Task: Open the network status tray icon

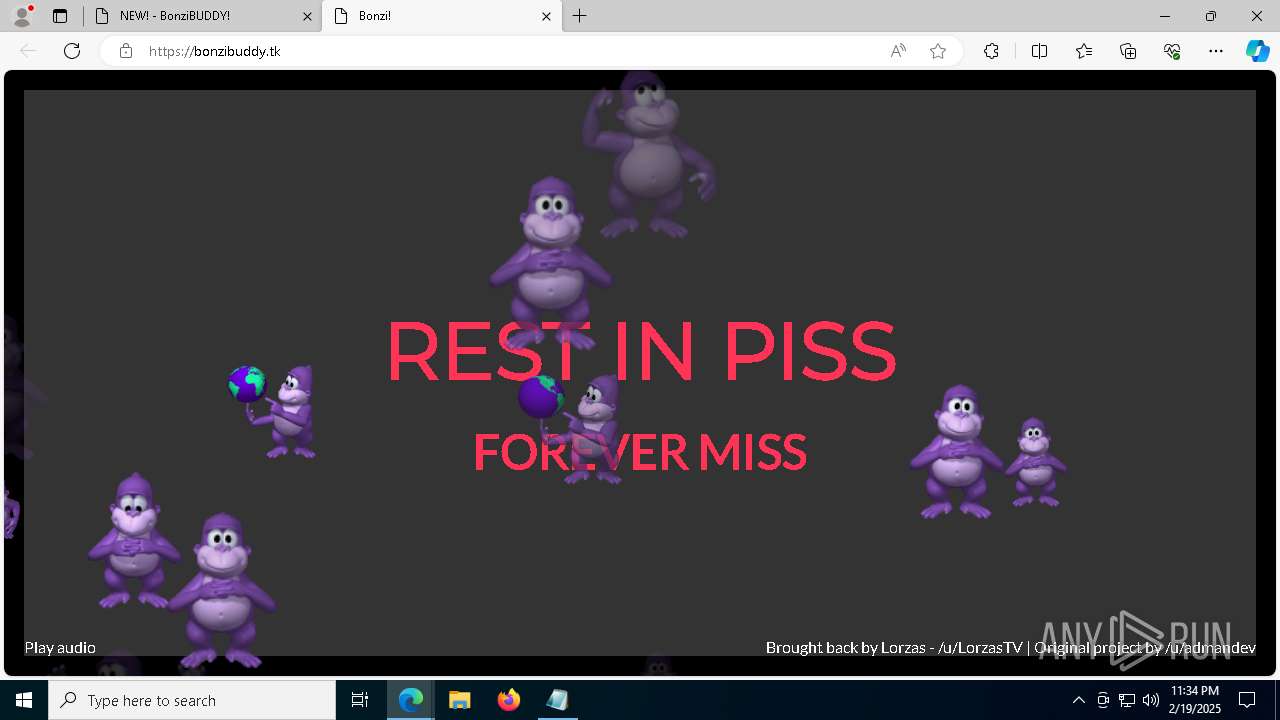Action: click(x=1127, y=700)
